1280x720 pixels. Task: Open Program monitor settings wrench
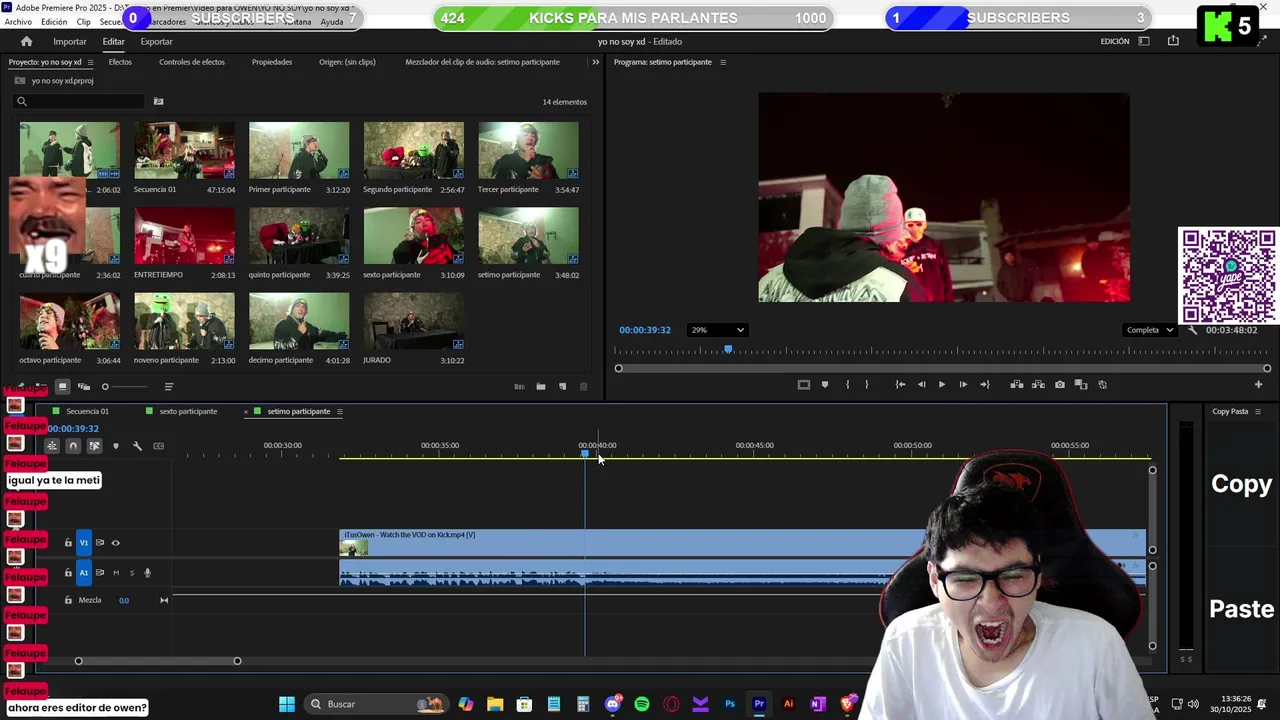coord(1192,330)
